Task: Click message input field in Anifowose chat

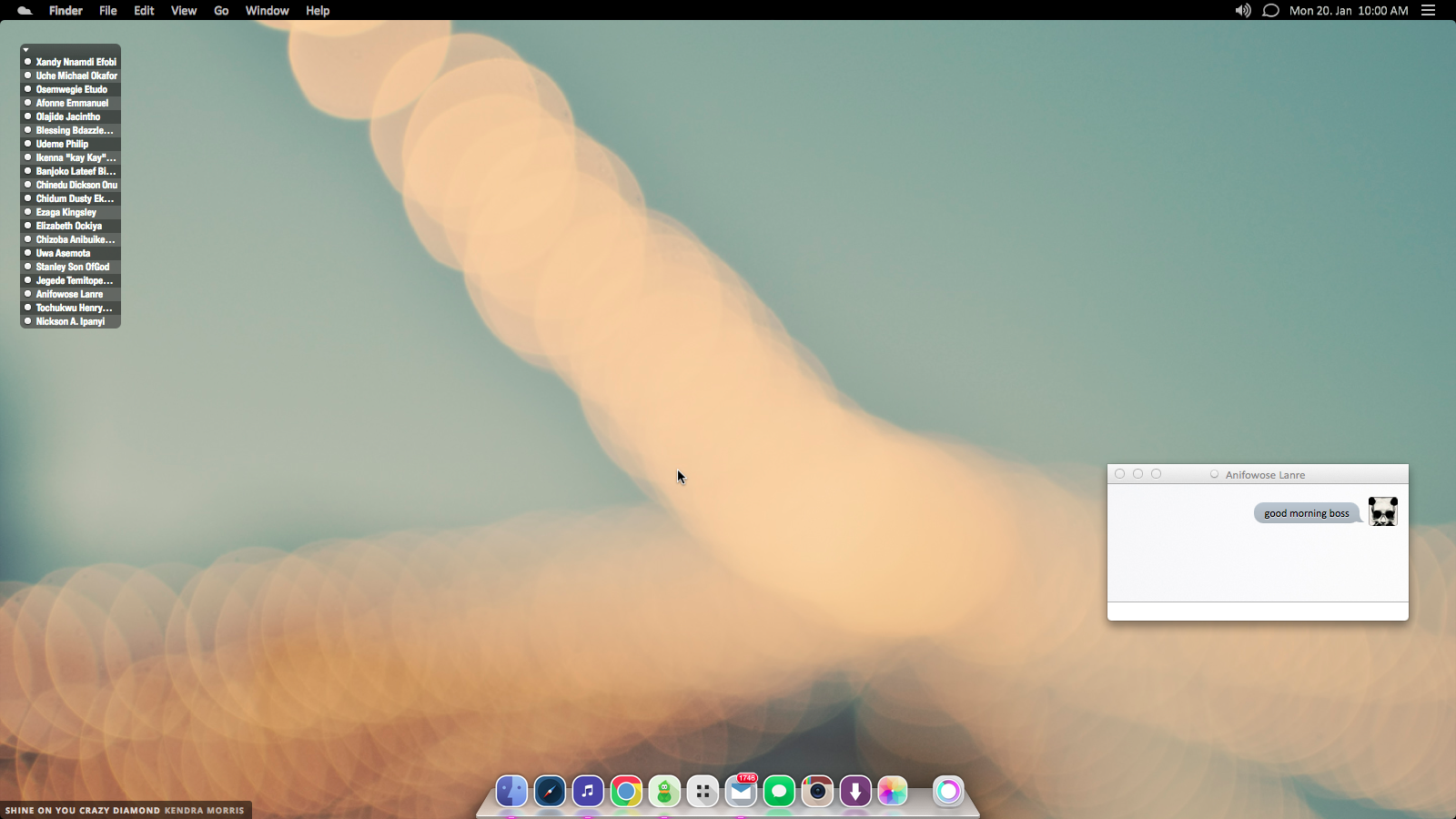Action: point(1258,612)
